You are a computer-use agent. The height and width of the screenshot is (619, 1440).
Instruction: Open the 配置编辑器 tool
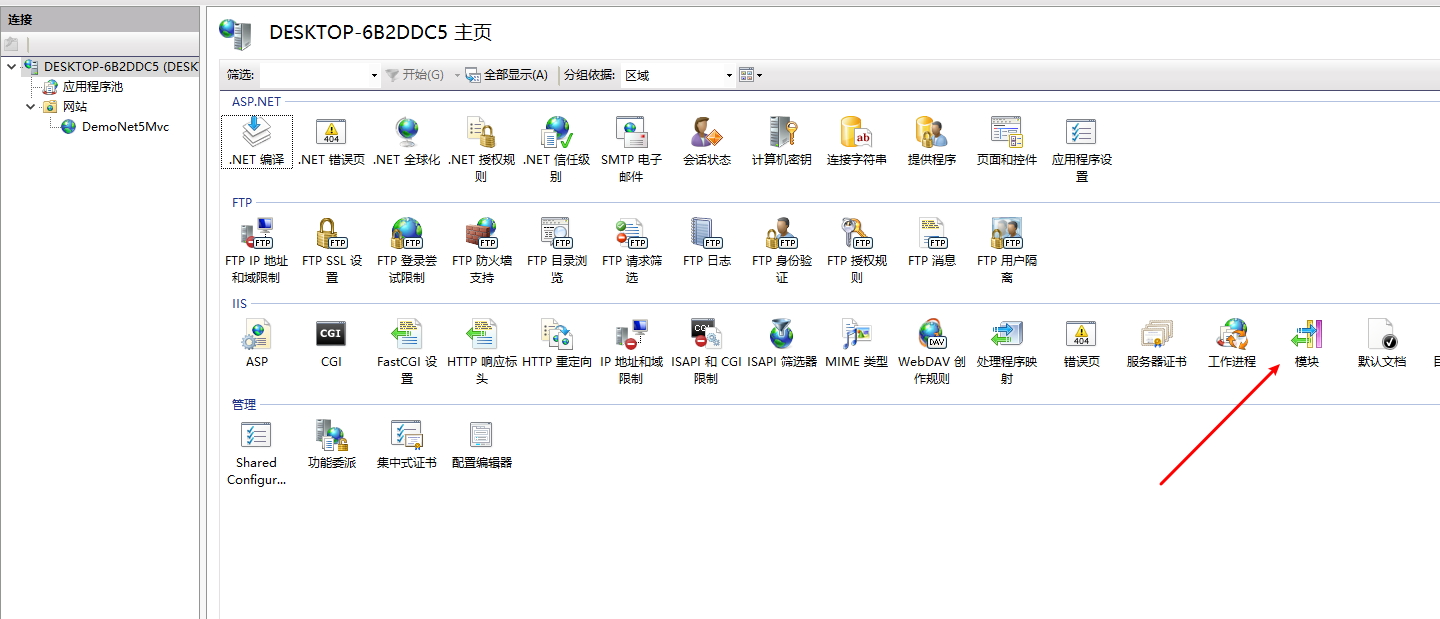click(481, 437)
